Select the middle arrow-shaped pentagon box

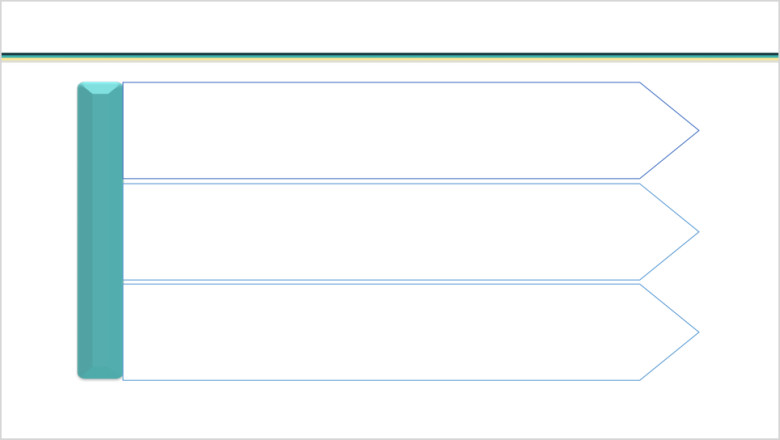click(x=410, y=232)
